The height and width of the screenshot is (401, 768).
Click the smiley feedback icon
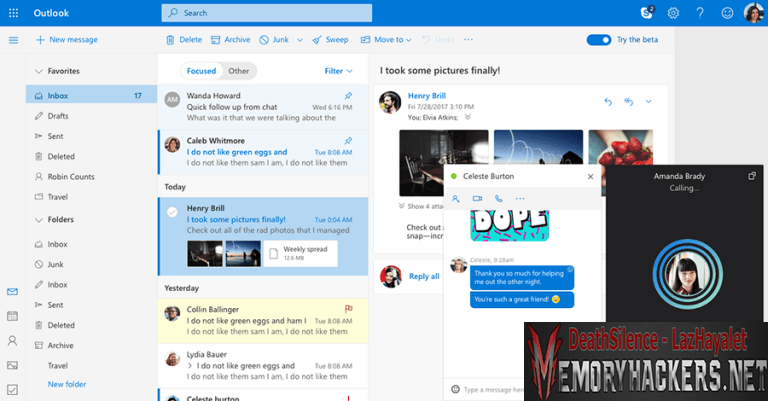727,13
